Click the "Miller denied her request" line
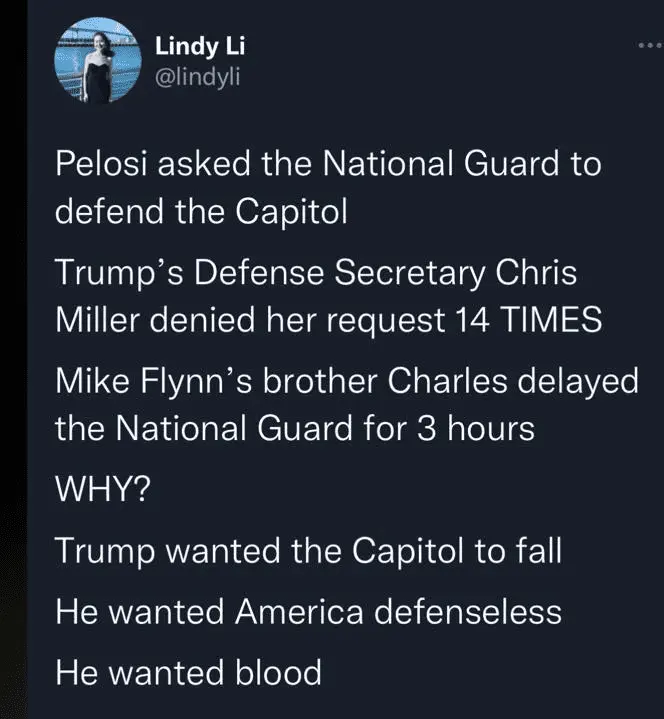The height and width of the screenshot is (719, 664). [x=327, y=323]
